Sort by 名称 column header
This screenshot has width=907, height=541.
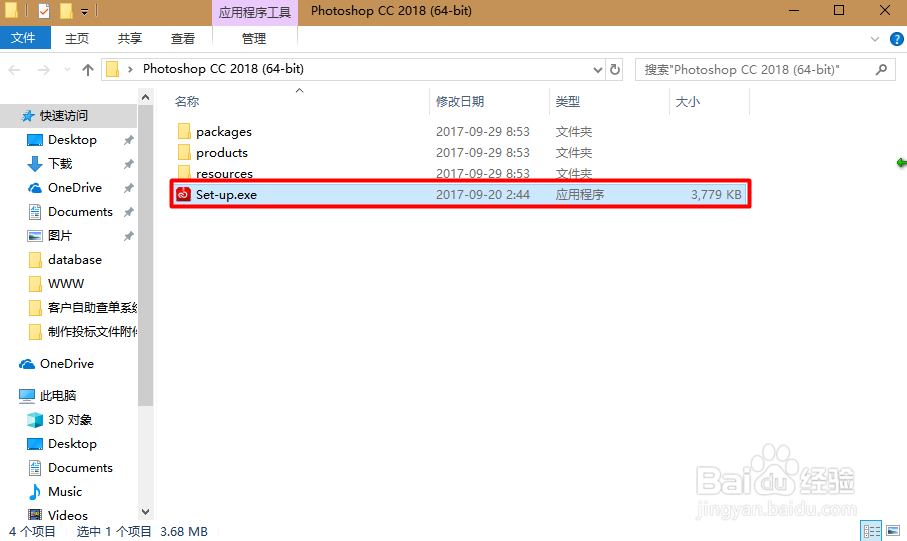pyautogui.click(x=187, y=102)
